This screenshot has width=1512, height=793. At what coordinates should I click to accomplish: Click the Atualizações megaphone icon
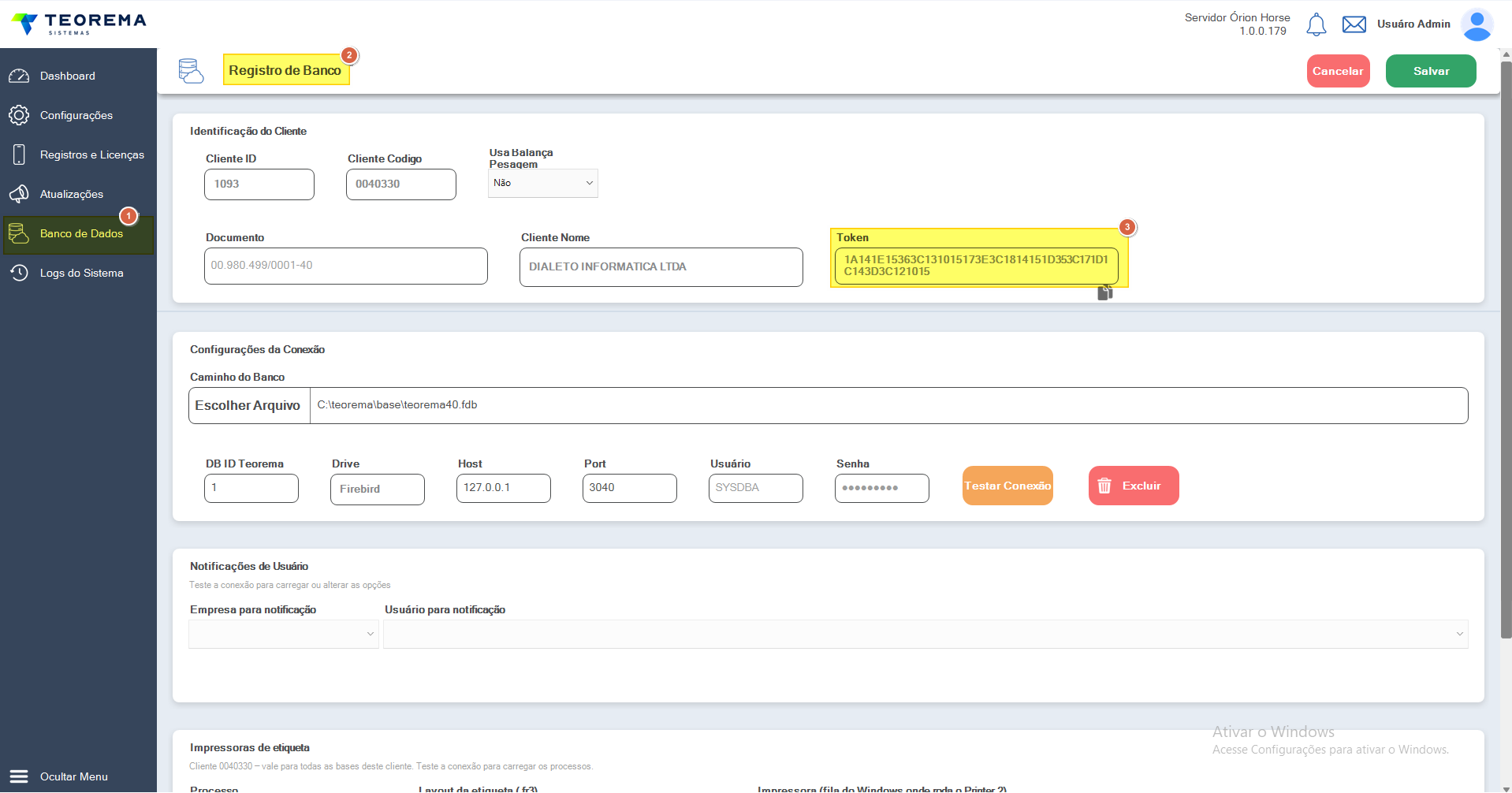click(19, 194)
